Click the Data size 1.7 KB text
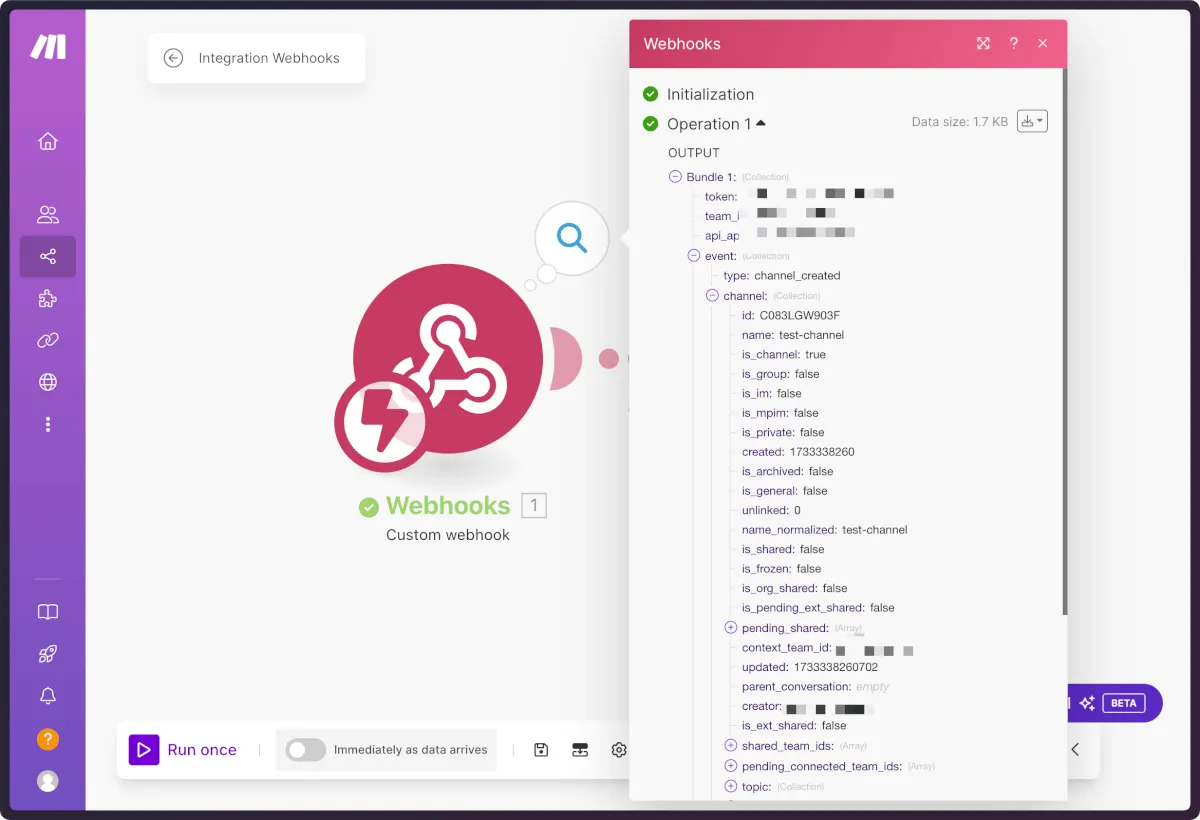This screenshot has width=1200, height=820. click(x=960, y=122)
